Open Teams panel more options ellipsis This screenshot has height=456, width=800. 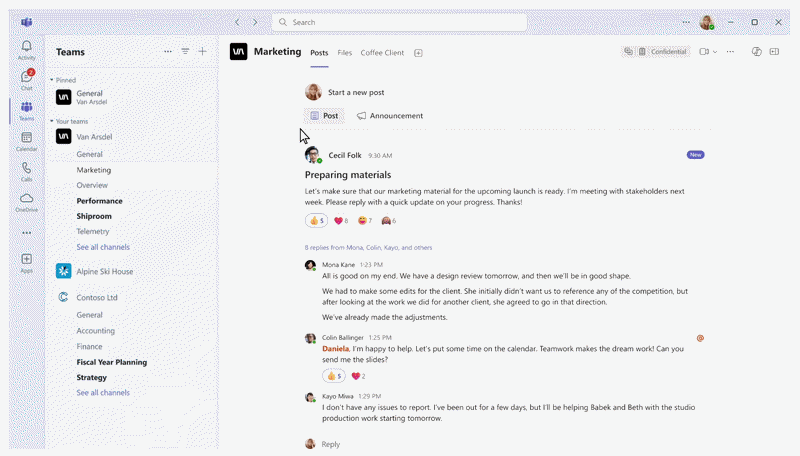168,52
